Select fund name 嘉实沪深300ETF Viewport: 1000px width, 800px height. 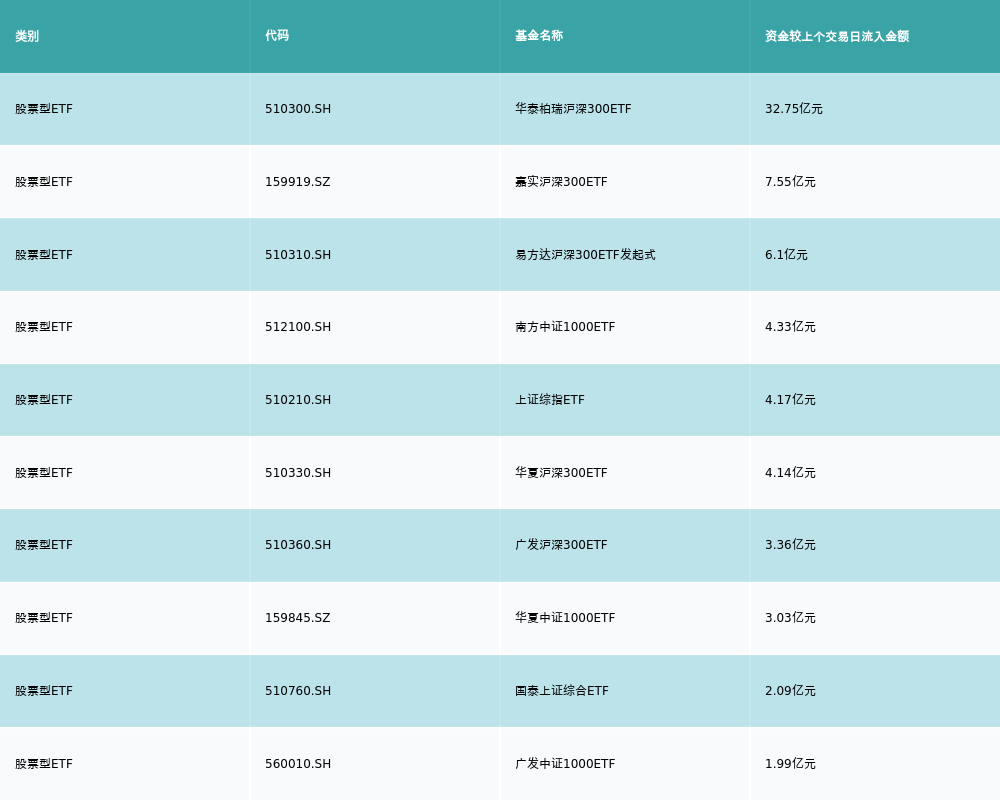point(561,182)
